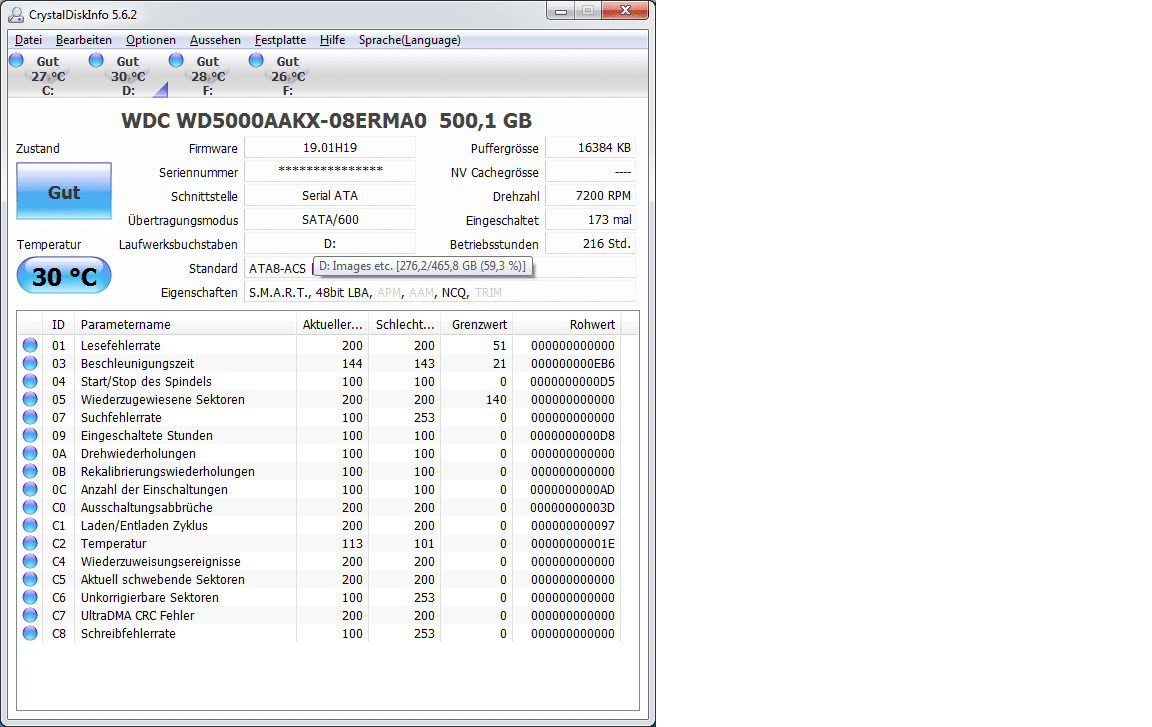The height and width of the screenshot is (727, 1152).
Task: Open the Hilfe menu
Action: point(332,40)
